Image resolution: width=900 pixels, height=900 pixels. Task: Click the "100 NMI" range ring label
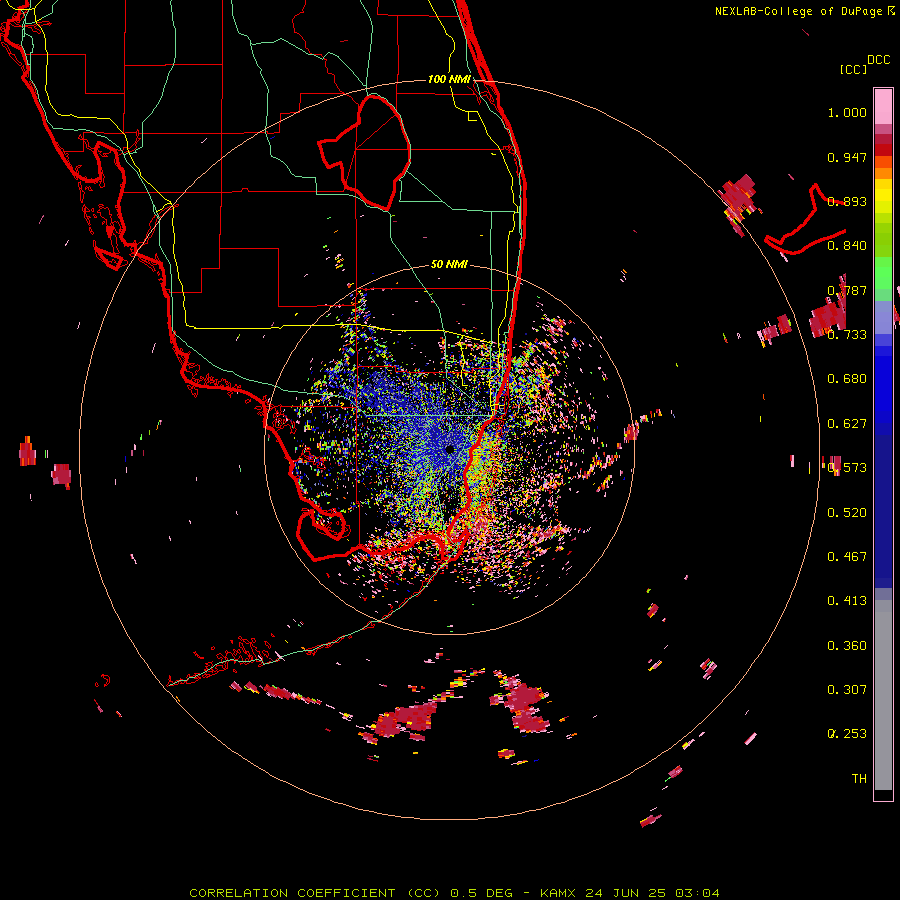pyautogui.click(x=449, y=79)
